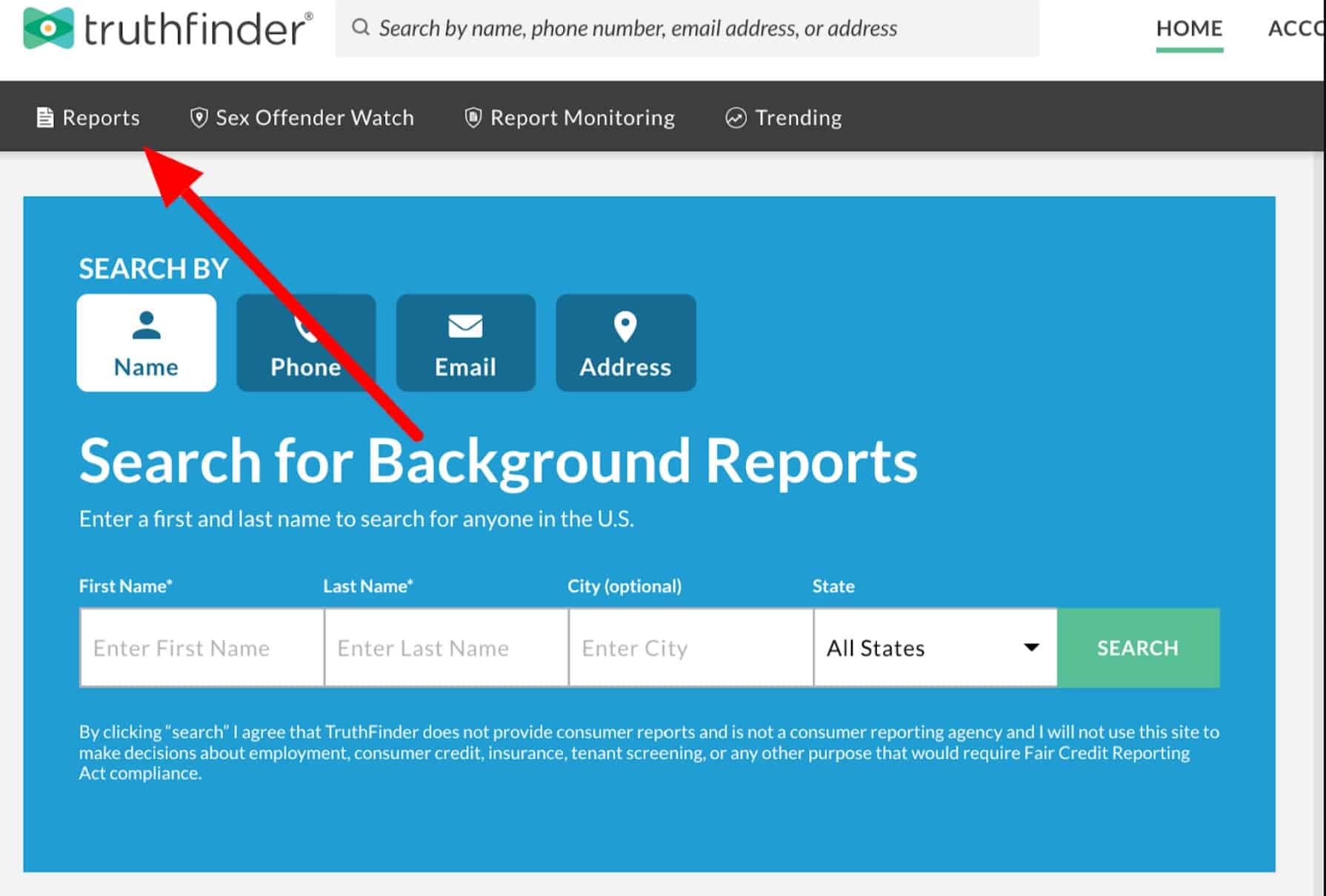Select the Address search option
This screenshot has width=1326, height=896.
tap(626, 342)
